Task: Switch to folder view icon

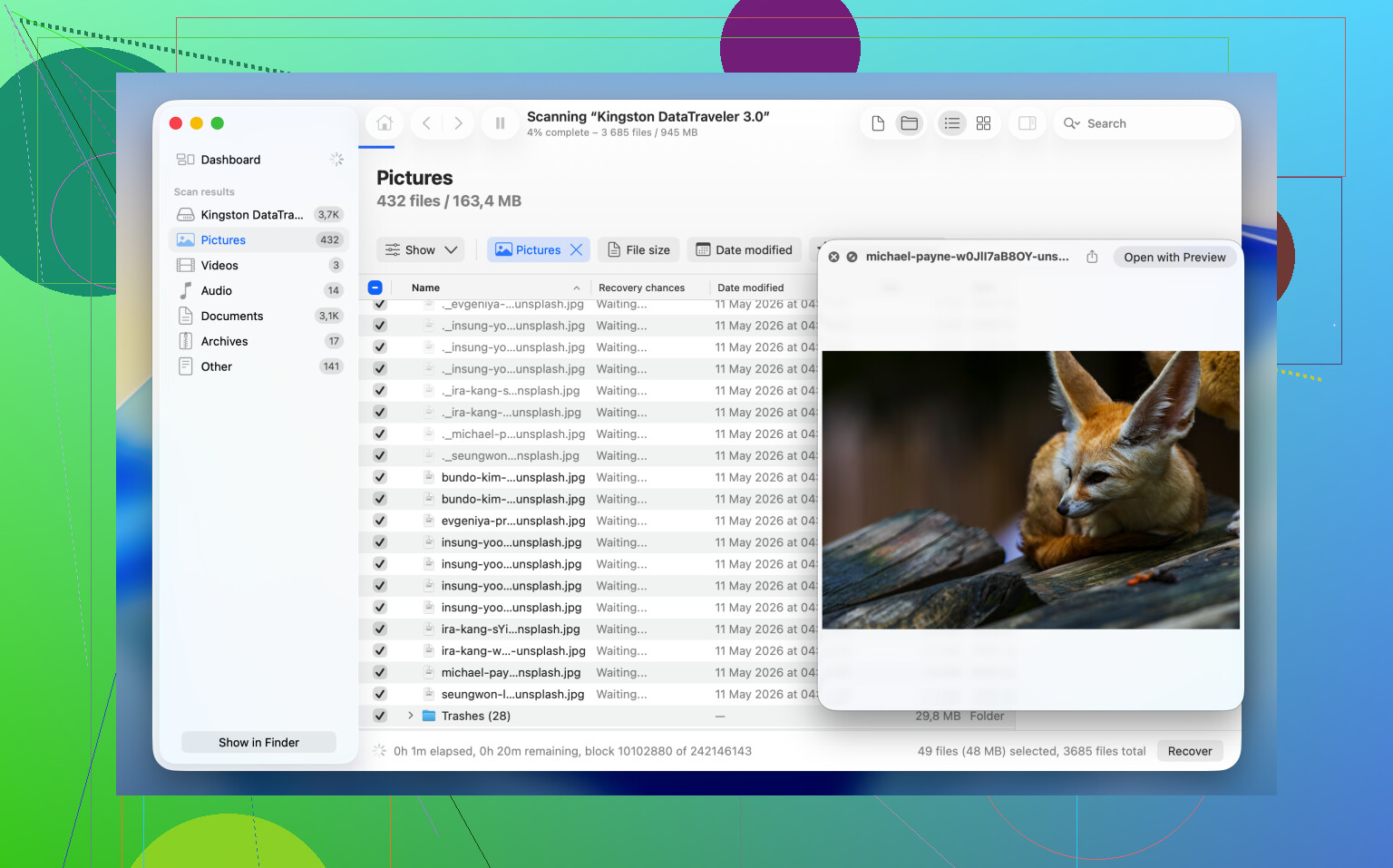Action: (910, 123)
